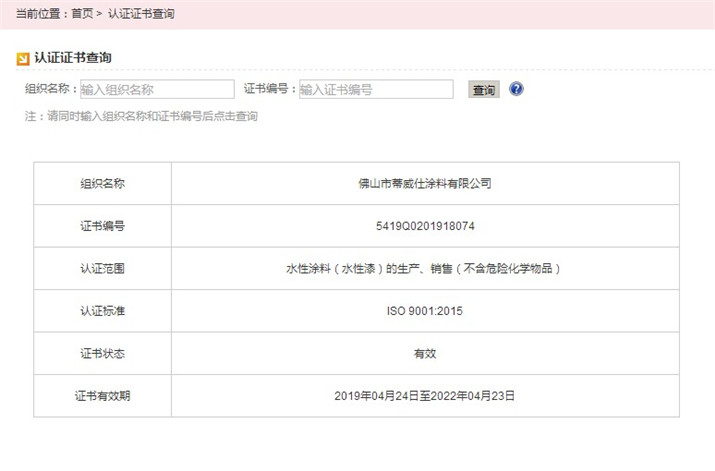Click the certificate status value 有效

pos(425,353)
